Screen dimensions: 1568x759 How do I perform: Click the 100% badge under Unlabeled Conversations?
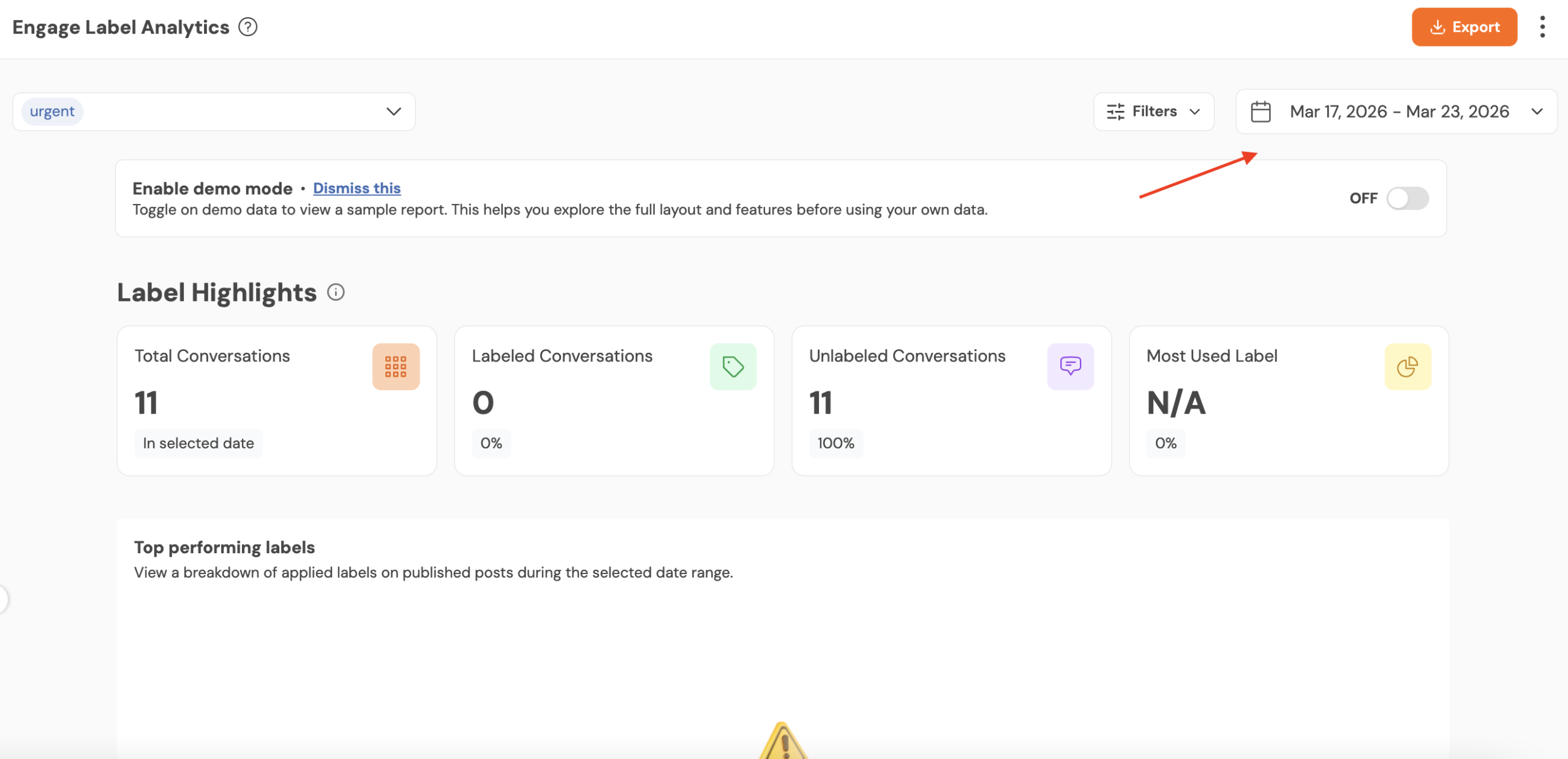click(x=835, y=443)
